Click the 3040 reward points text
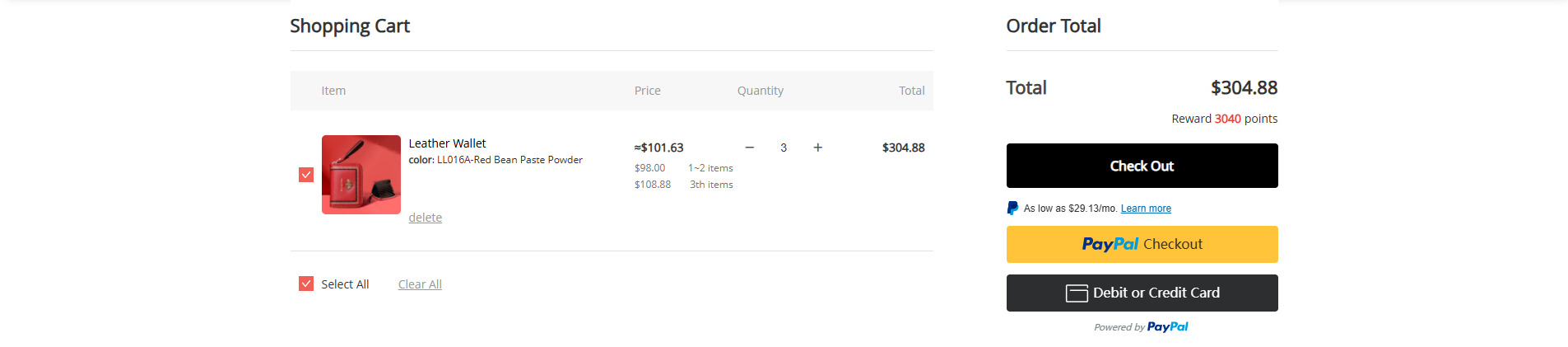This screenshot has width=1568, height=347. click(1227, 119)
